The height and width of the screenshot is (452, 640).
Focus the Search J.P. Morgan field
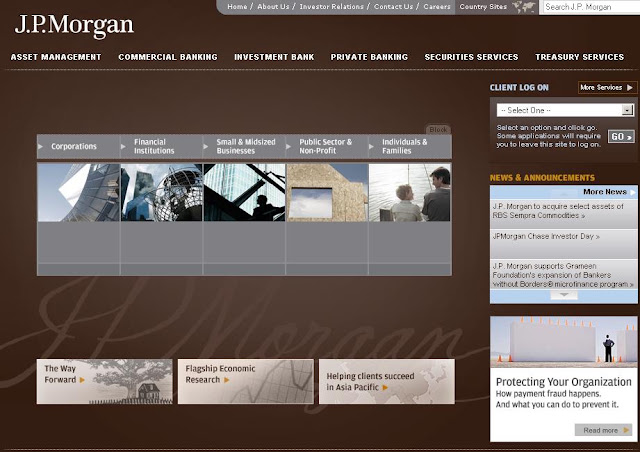tap(590, 7)
